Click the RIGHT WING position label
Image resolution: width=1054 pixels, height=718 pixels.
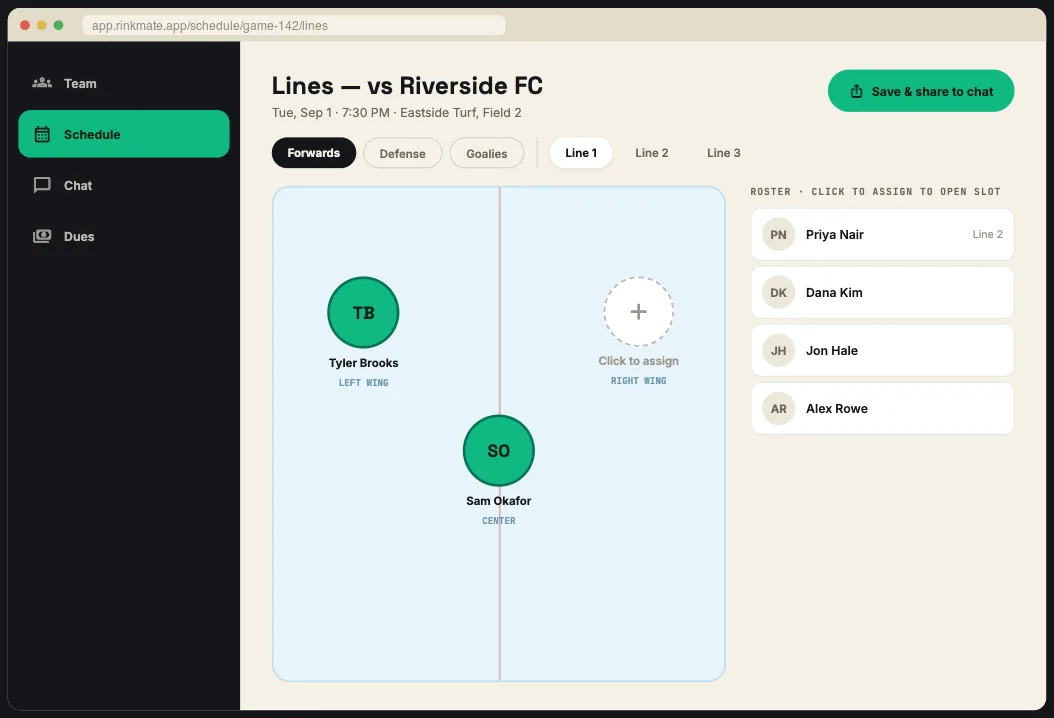pos(639,381)
